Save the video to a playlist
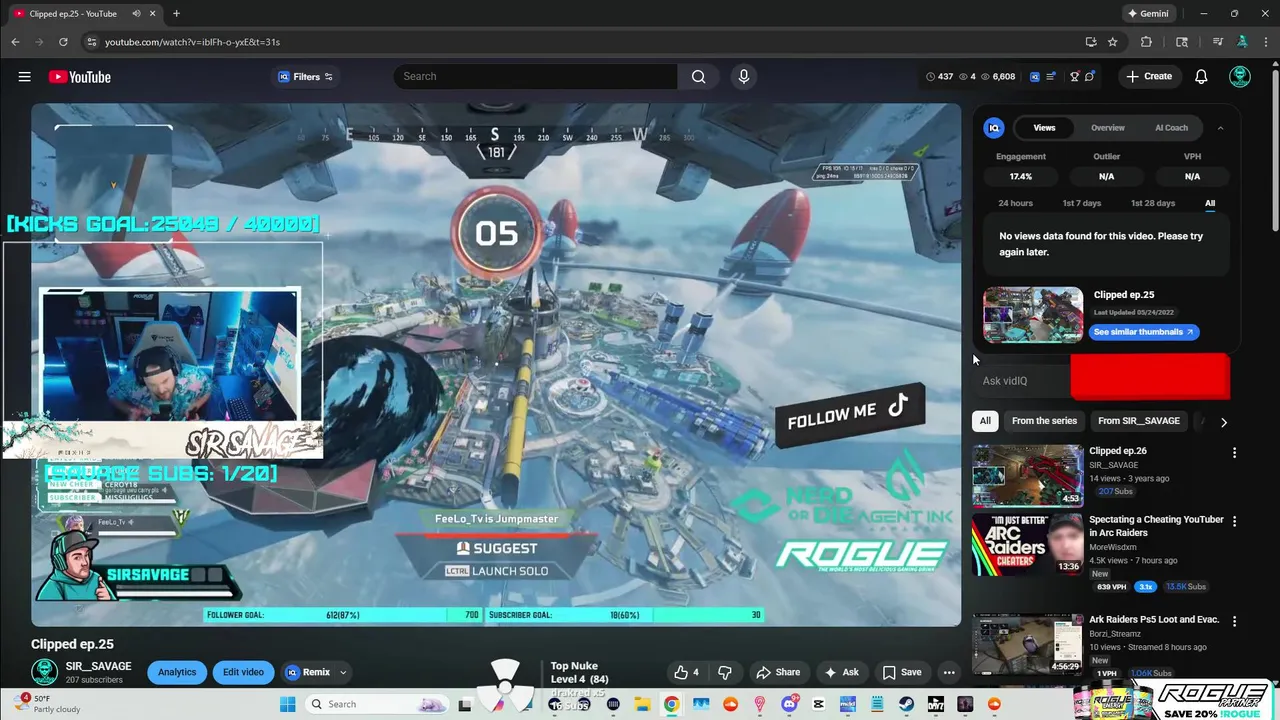The image size is (1280, 720). click(901, 672)
